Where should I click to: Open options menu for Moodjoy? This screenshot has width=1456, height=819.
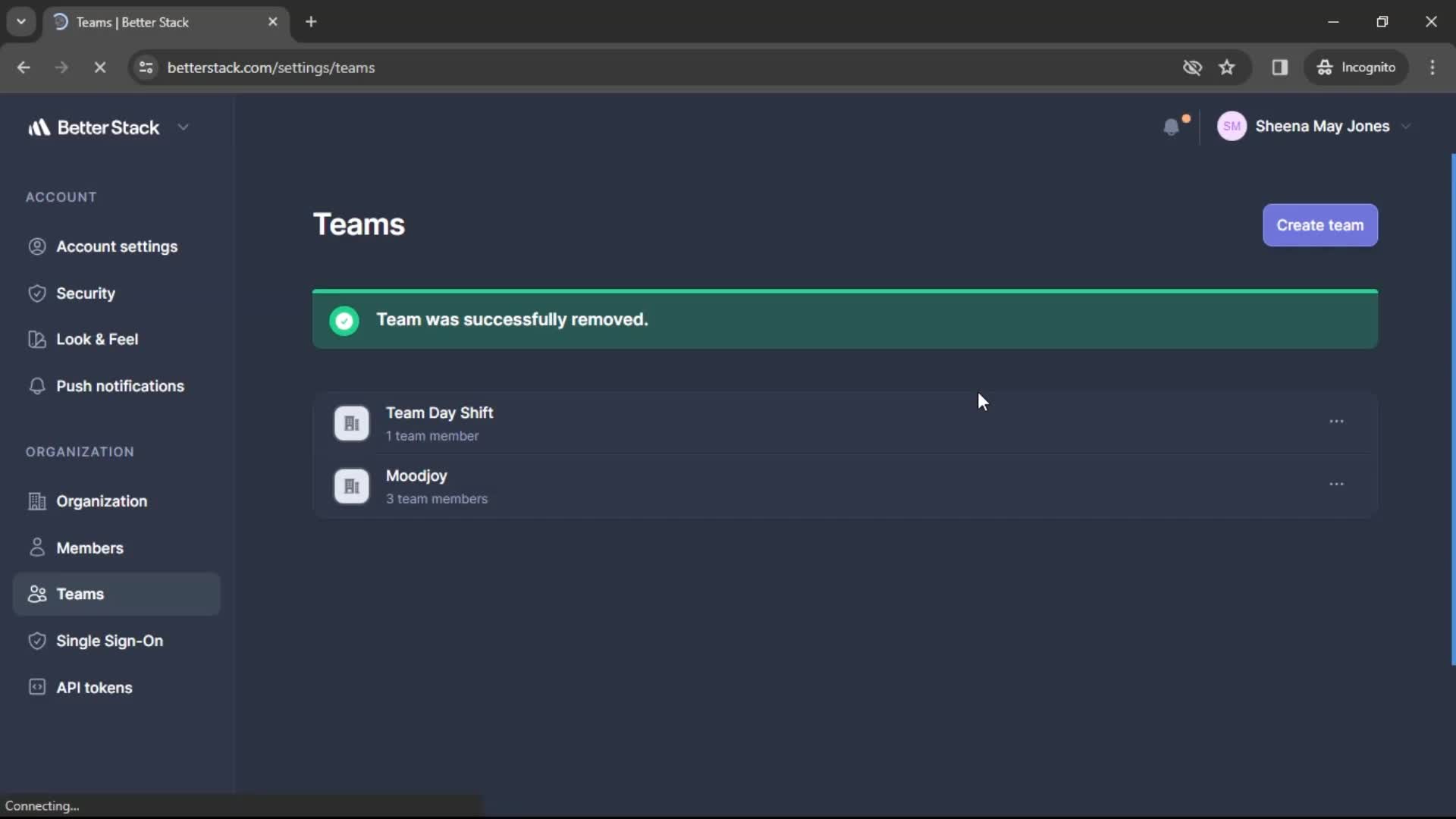point(1337,485)
